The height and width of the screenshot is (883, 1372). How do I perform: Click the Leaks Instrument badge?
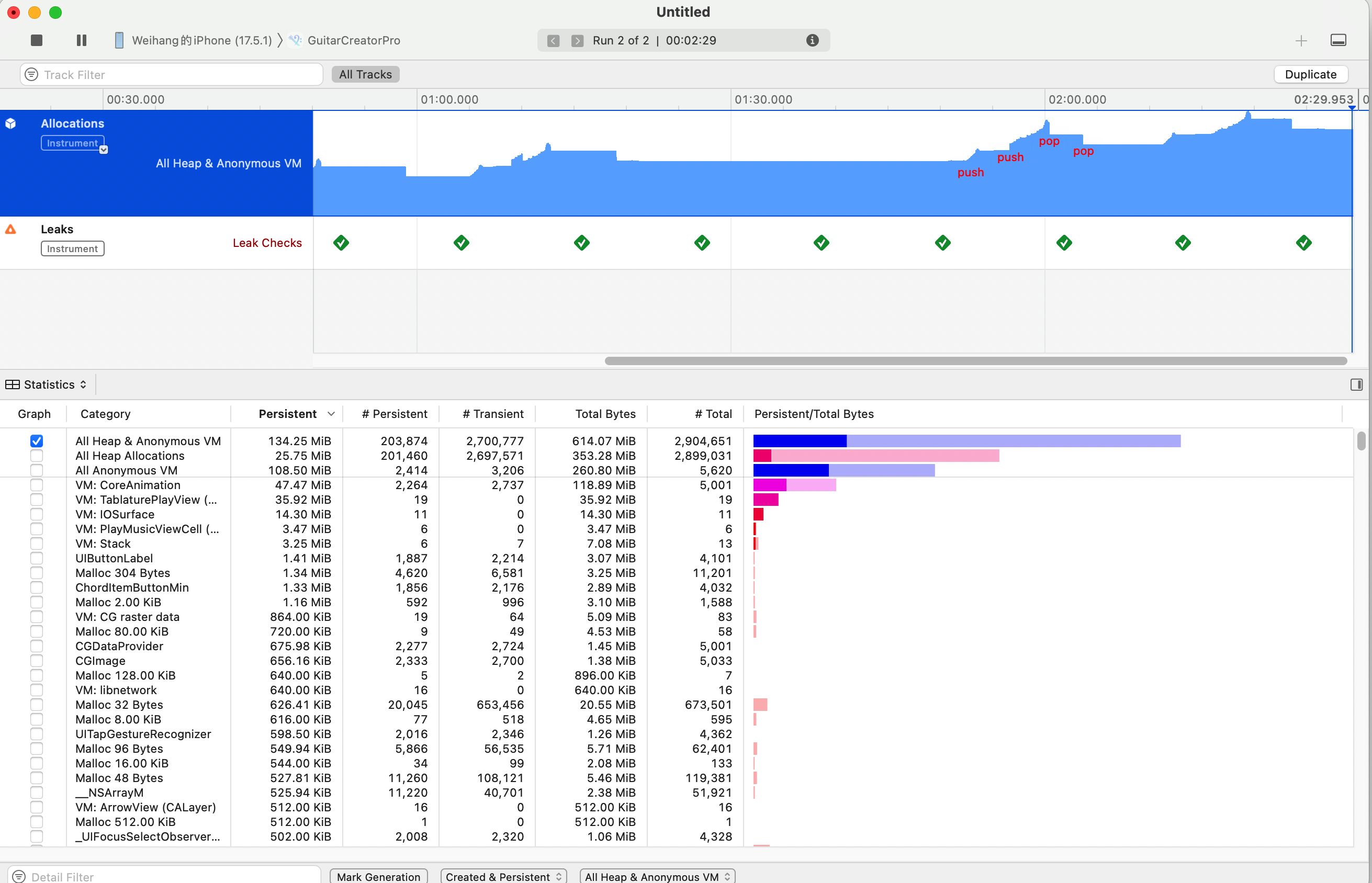pyautogui.click(x=72, y=249)
